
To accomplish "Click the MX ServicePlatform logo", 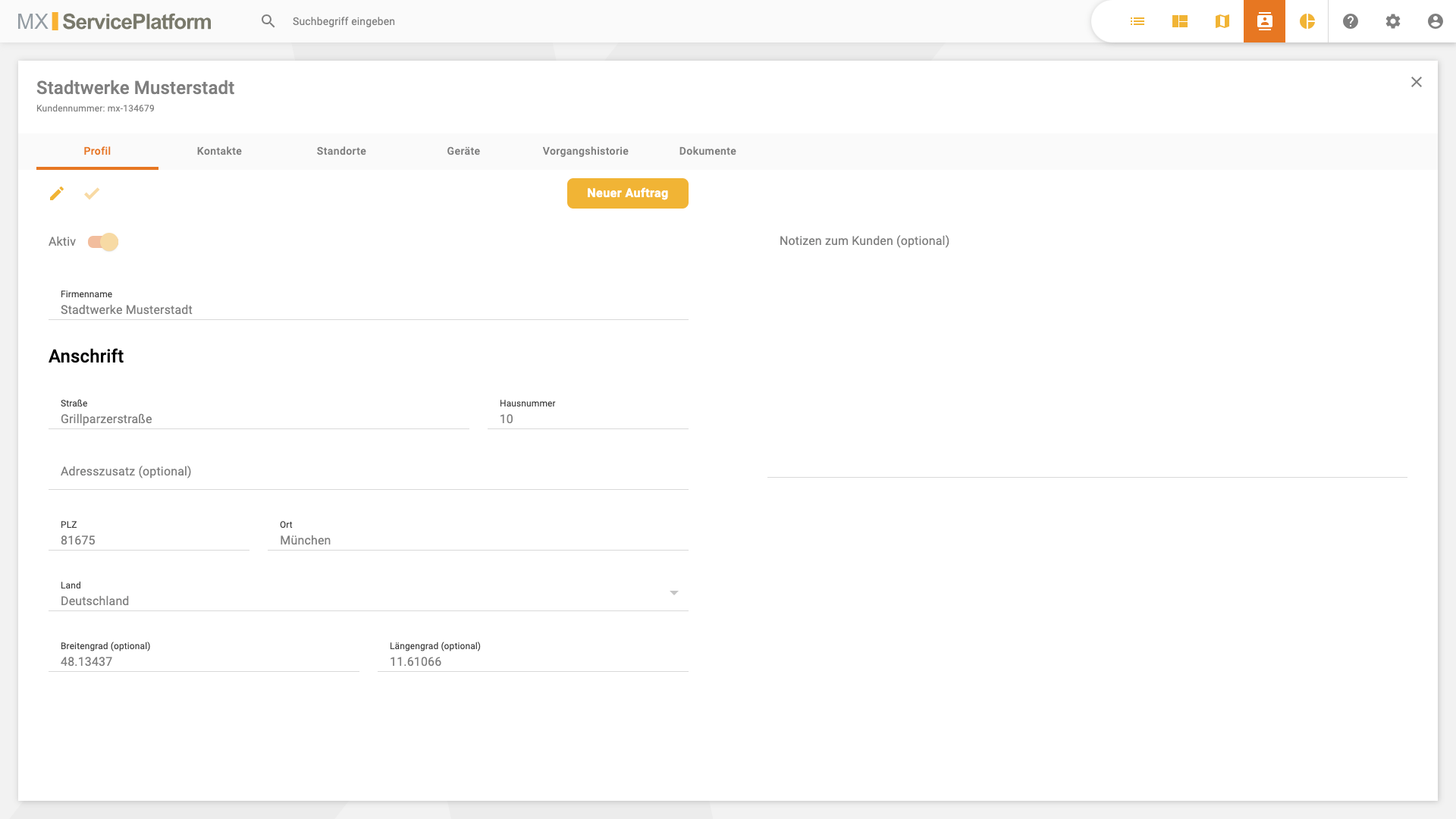I will [115, 21].
